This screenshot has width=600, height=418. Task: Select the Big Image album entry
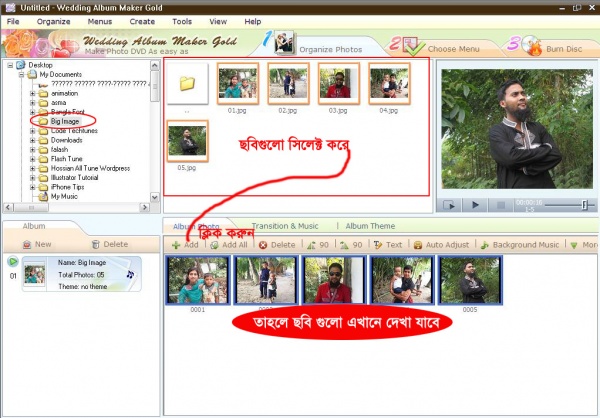click(x=82, y=274)
